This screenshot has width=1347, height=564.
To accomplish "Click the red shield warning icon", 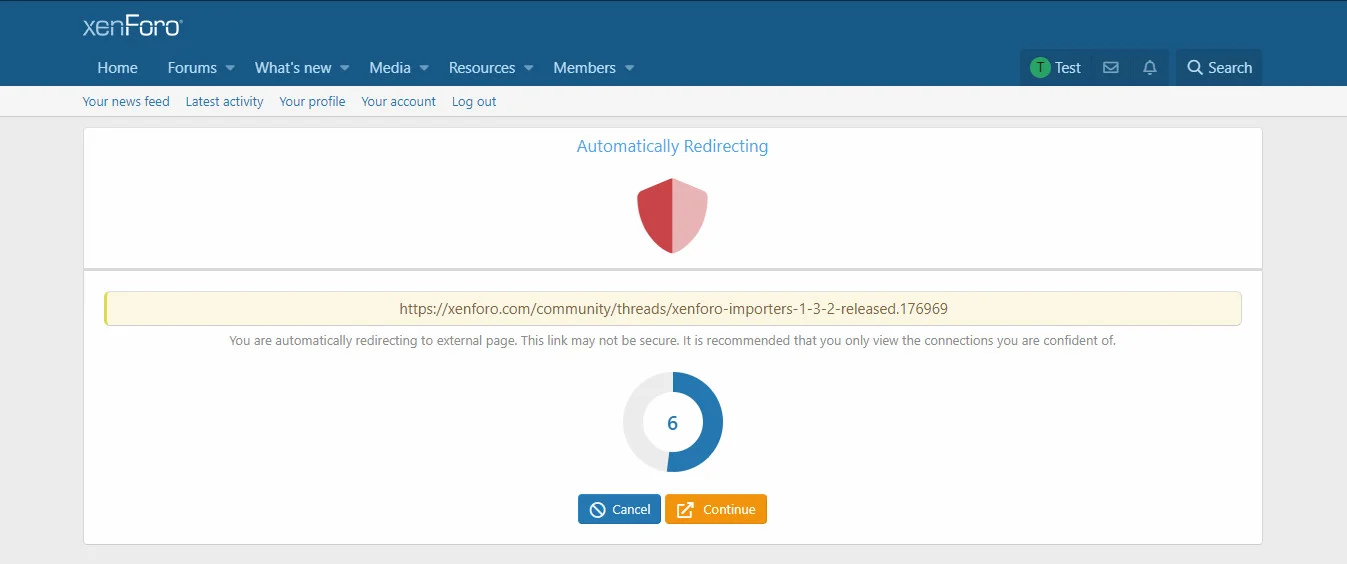I will tap(672, 215).
